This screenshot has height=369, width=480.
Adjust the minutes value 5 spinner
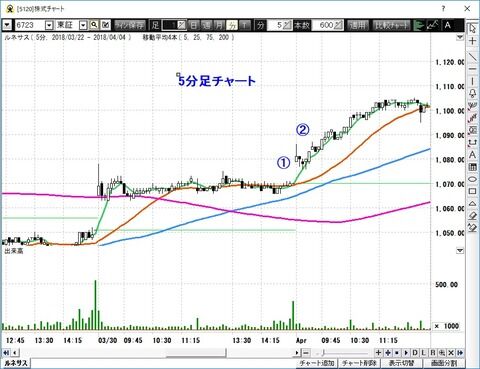point(287,25)
